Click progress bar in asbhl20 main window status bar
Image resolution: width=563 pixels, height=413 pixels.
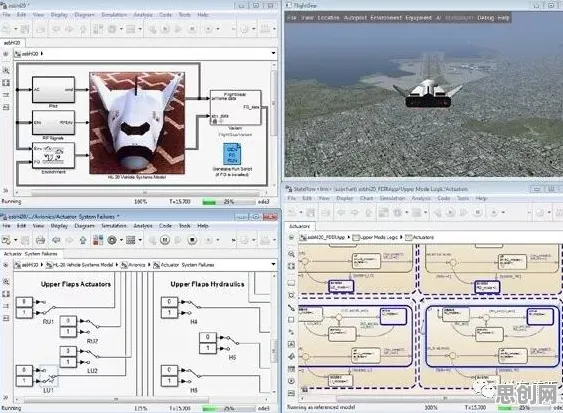tap(229, 202)
